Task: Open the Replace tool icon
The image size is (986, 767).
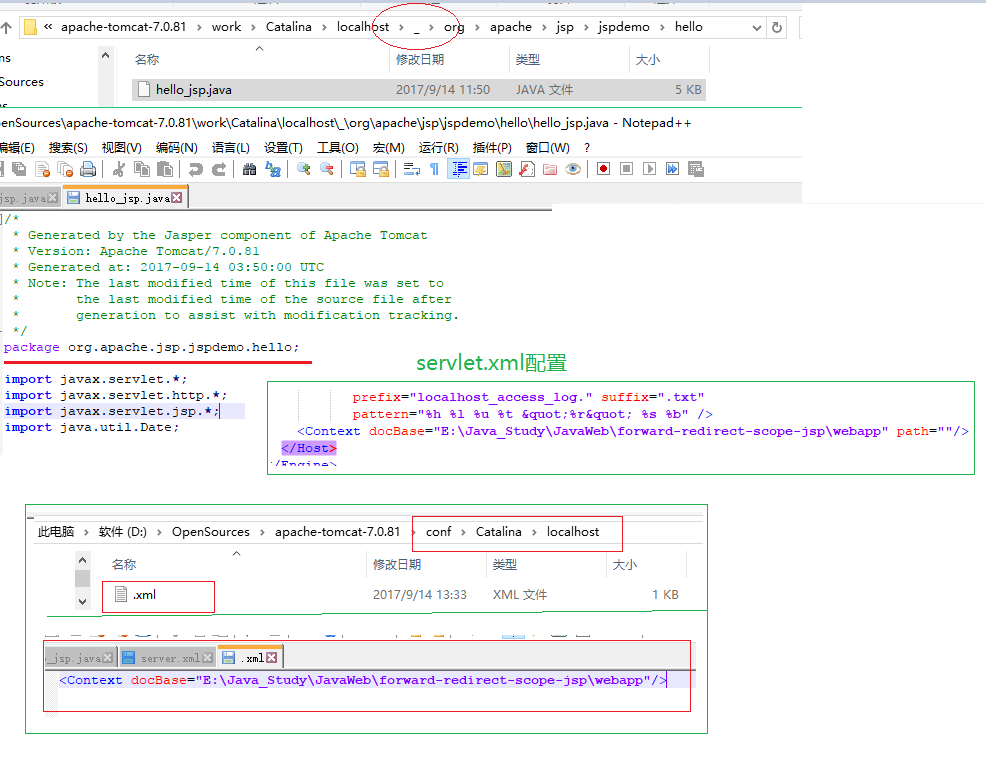Action: pos(273,169)
